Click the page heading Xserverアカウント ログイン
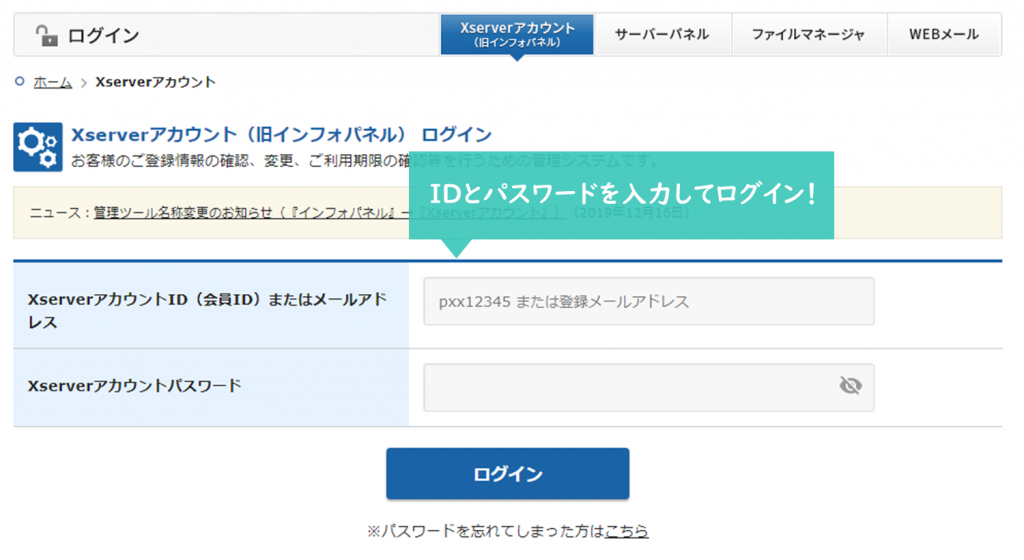 point(281,134)
